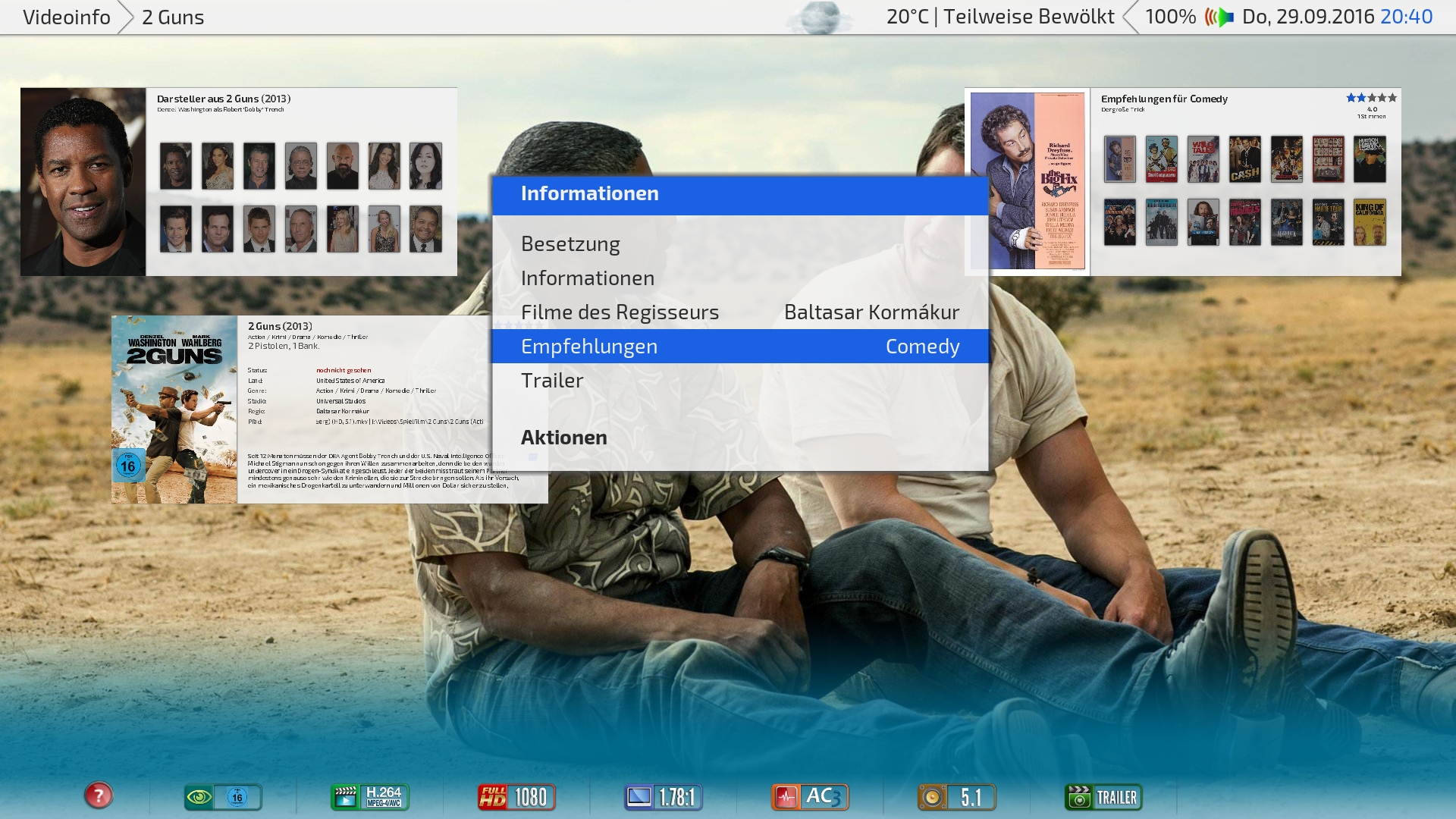Click the blue 16 age rating flag at bottom
Image resolution: width=1456 pixels, height=819 pixels.
(237, 797)
